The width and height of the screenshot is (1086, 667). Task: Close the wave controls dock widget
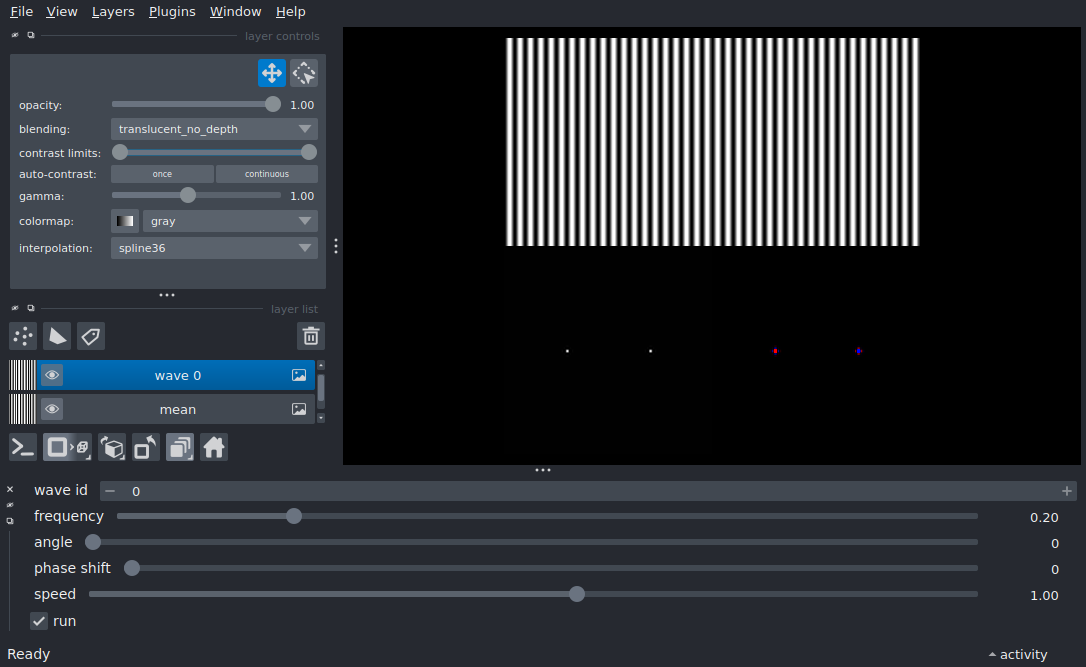click(x=10, y=489)
